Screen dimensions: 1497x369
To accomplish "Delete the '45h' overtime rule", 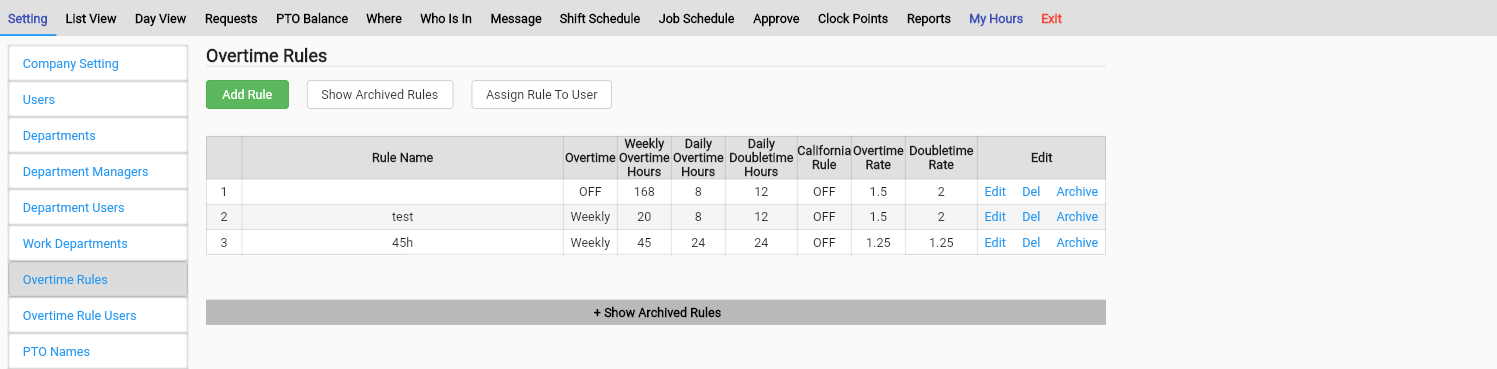I will pos(1031,243).
